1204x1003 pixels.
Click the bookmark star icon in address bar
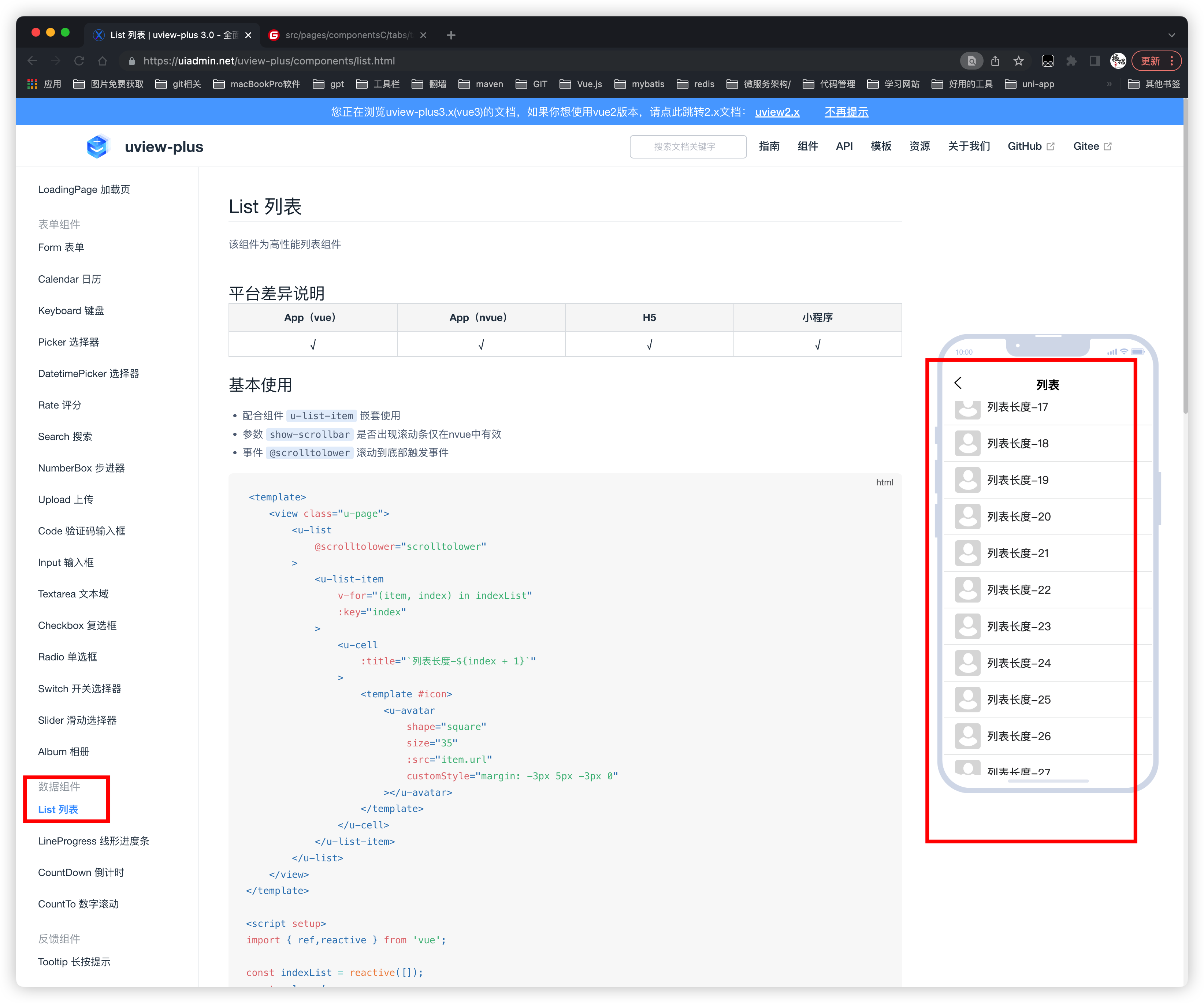(x=1018, y=61)
